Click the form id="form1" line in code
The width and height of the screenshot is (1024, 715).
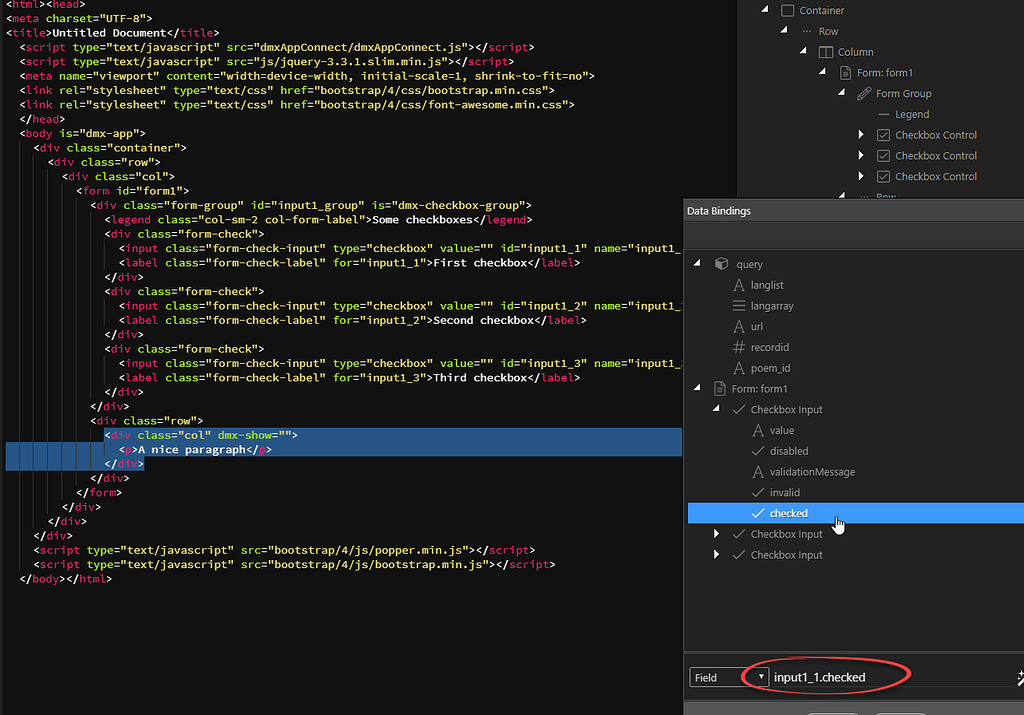(x=133, y=191)
